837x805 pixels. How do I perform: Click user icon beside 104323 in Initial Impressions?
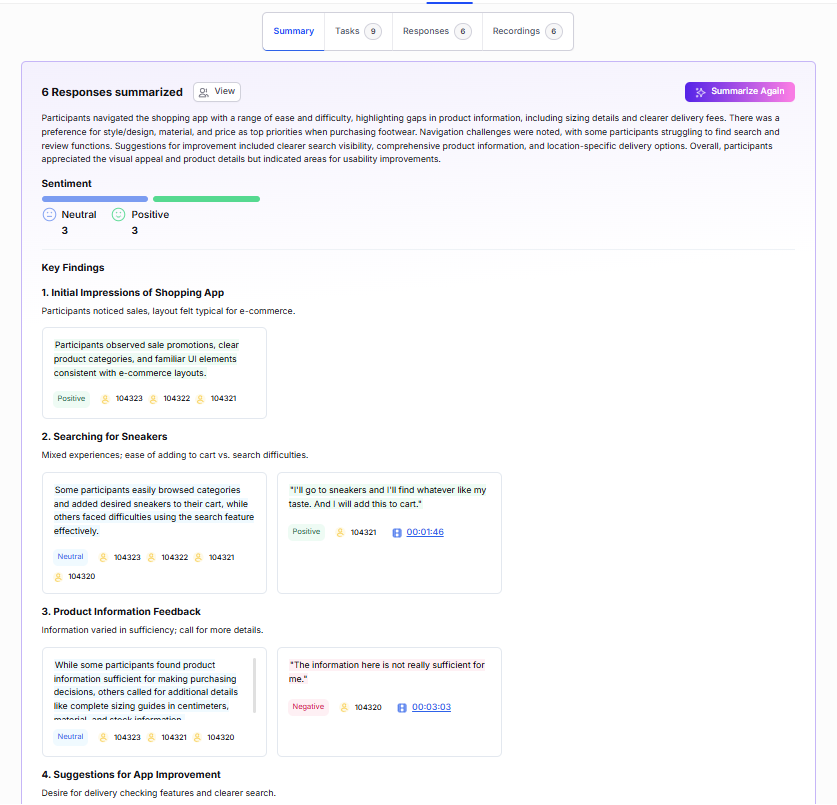(x=105, y=399)
